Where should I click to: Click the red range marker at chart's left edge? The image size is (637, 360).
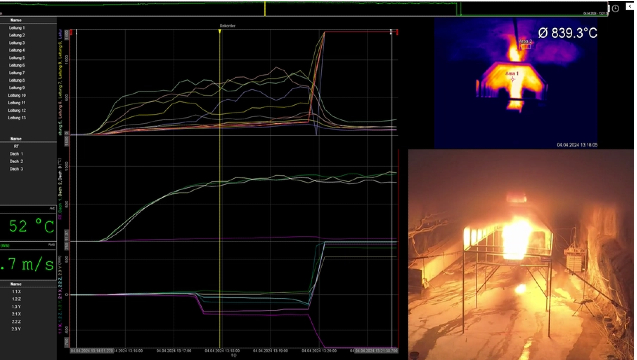71,32
